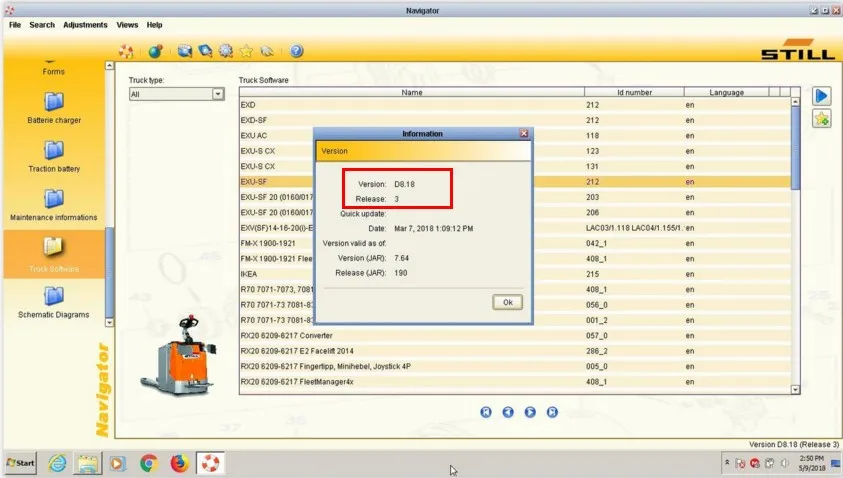Click Ok in the Information dialog

pyautogui.click(x=508, y=302)
